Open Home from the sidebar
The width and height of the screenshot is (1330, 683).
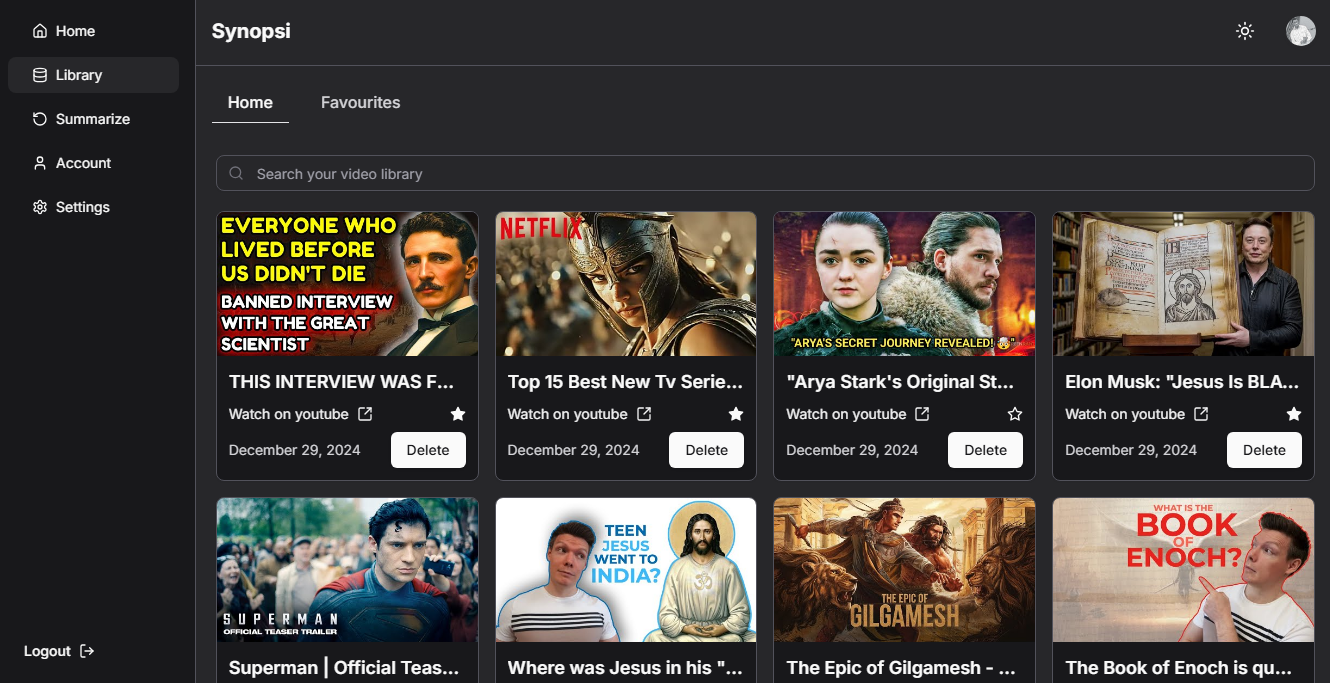click(x=93, y=31)
